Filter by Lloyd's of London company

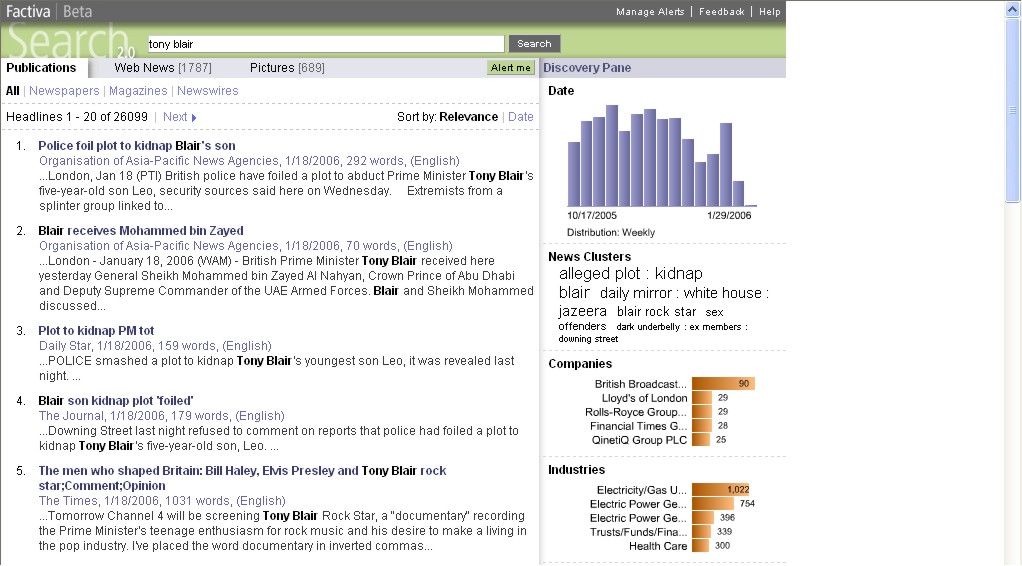[644, 398]
